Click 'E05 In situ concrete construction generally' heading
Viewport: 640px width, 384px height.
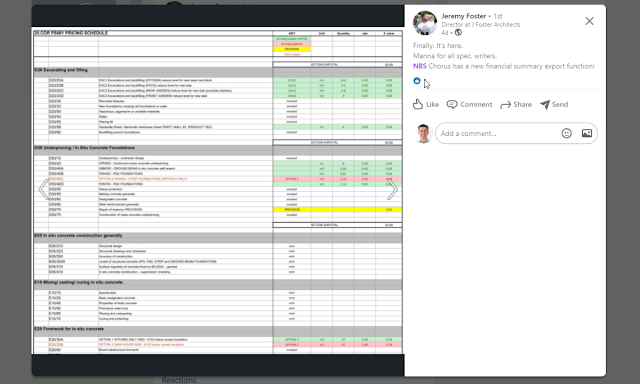[78, 235]
